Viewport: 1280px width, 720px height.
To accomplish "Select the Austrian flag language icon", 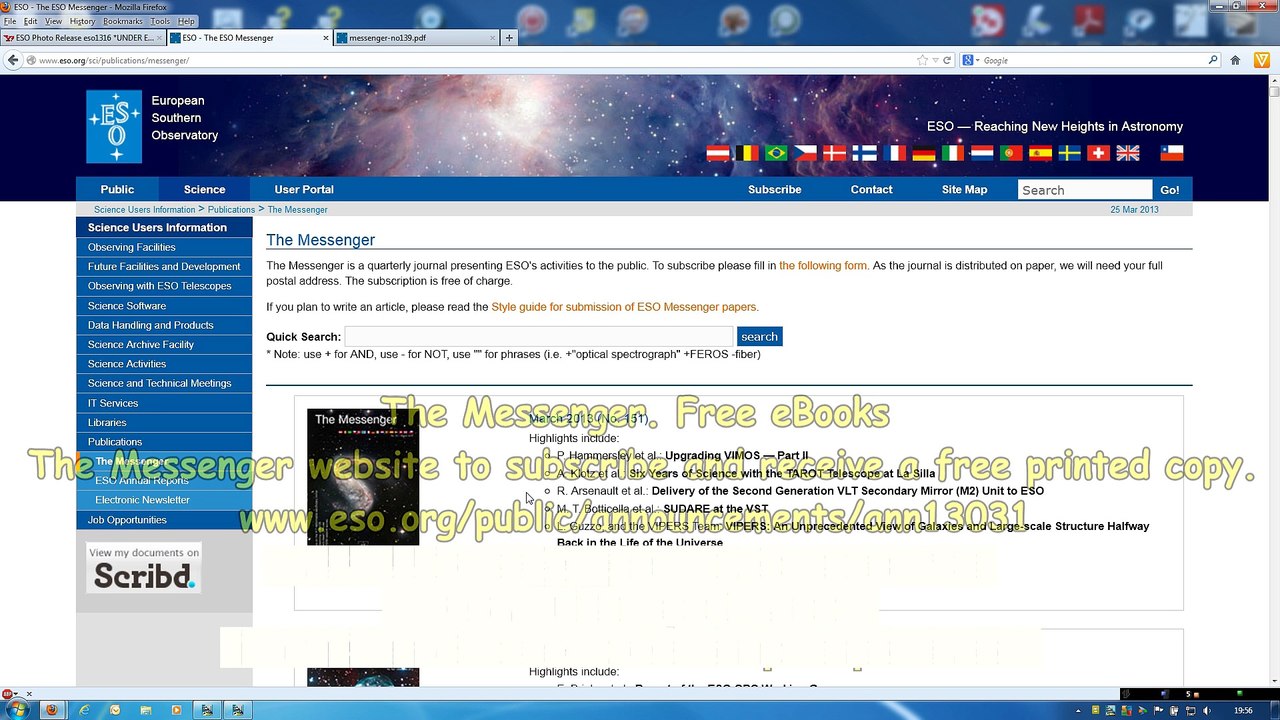I will tap(718, 153).
